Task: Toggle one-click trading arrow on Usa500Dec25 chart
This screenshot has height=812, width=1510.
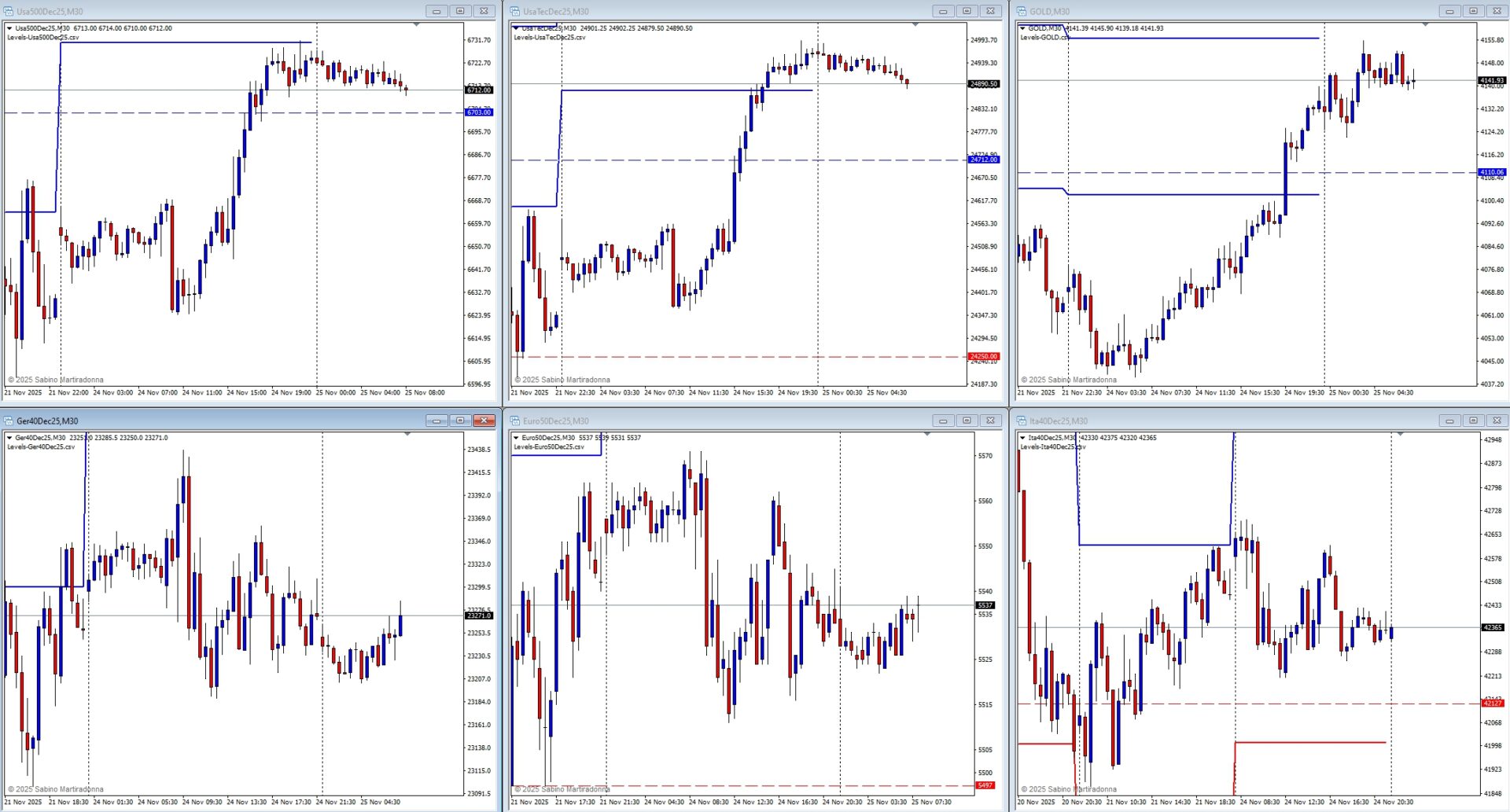Action: pos(9,28)
